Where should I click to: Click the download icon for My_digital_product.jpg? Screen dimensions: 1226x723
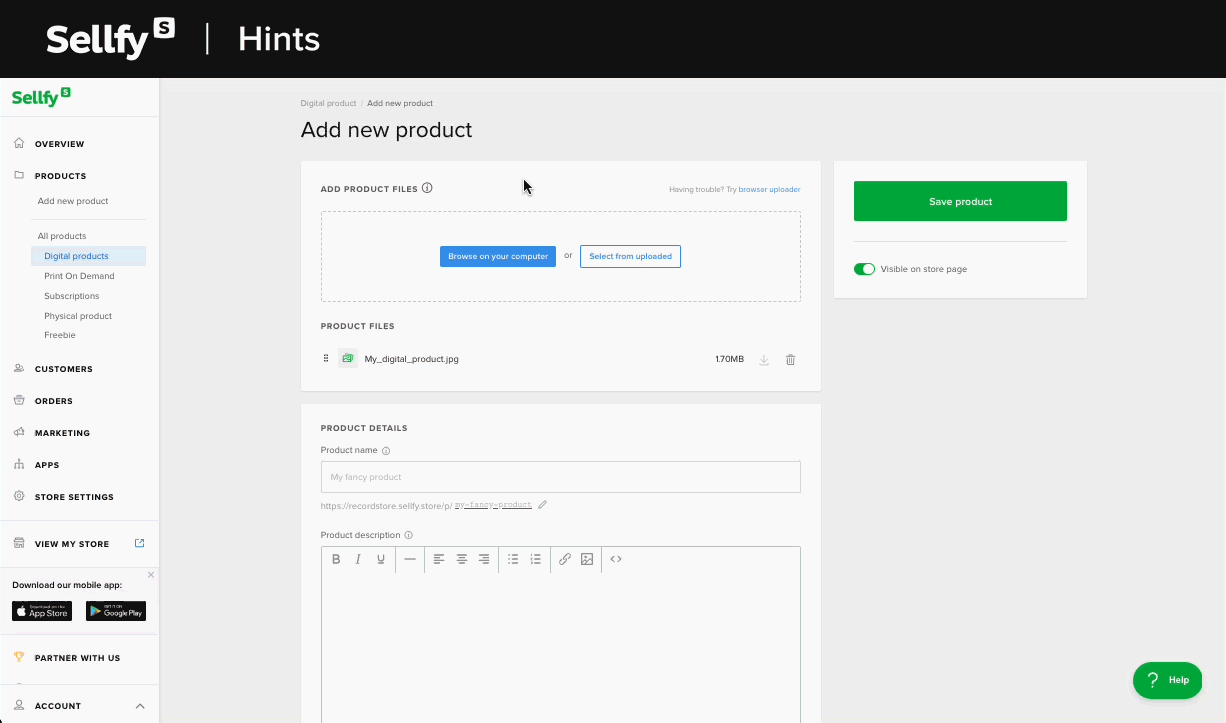coord(764,360)
